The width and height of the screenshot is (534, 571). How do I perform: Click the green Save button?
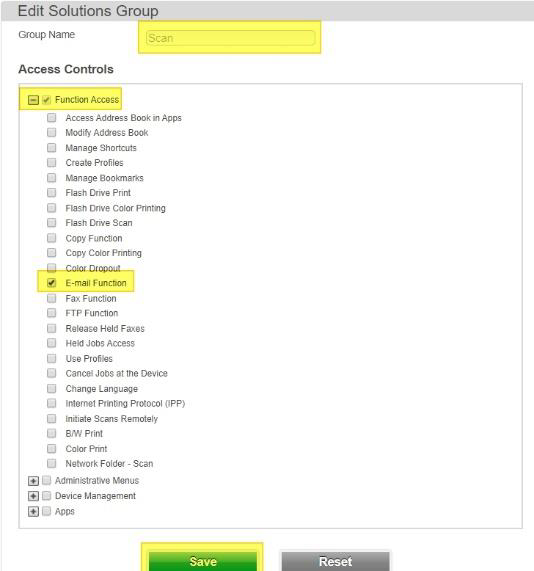pyautogui.click(x=203, y=561)
